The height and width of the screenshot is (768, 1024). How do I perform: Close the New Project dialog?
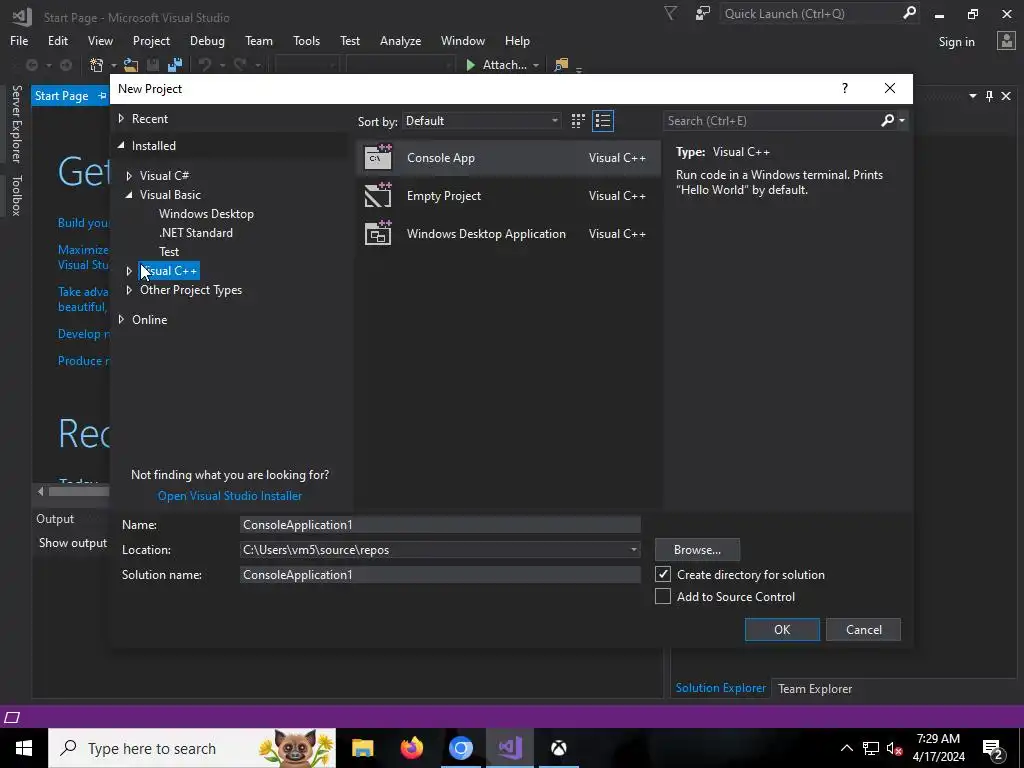(x=889, y=88)
